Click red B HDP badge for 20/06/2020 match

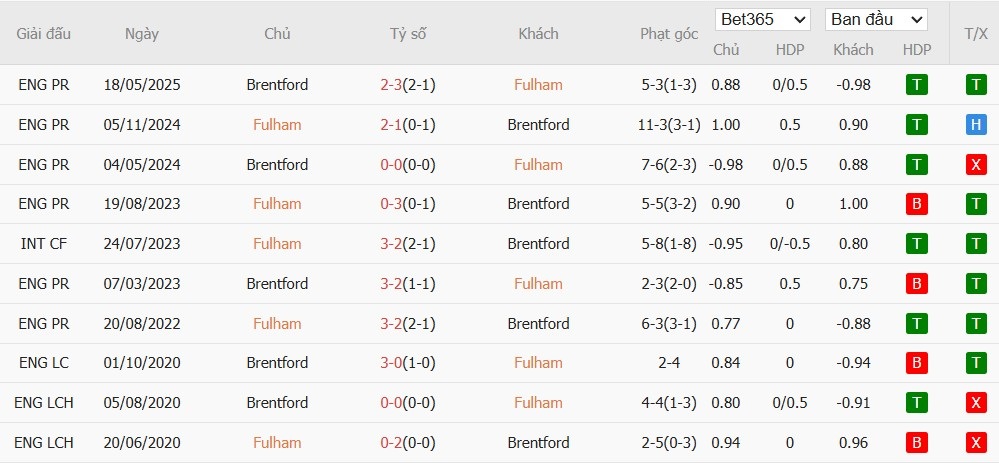tap(916, 443)
